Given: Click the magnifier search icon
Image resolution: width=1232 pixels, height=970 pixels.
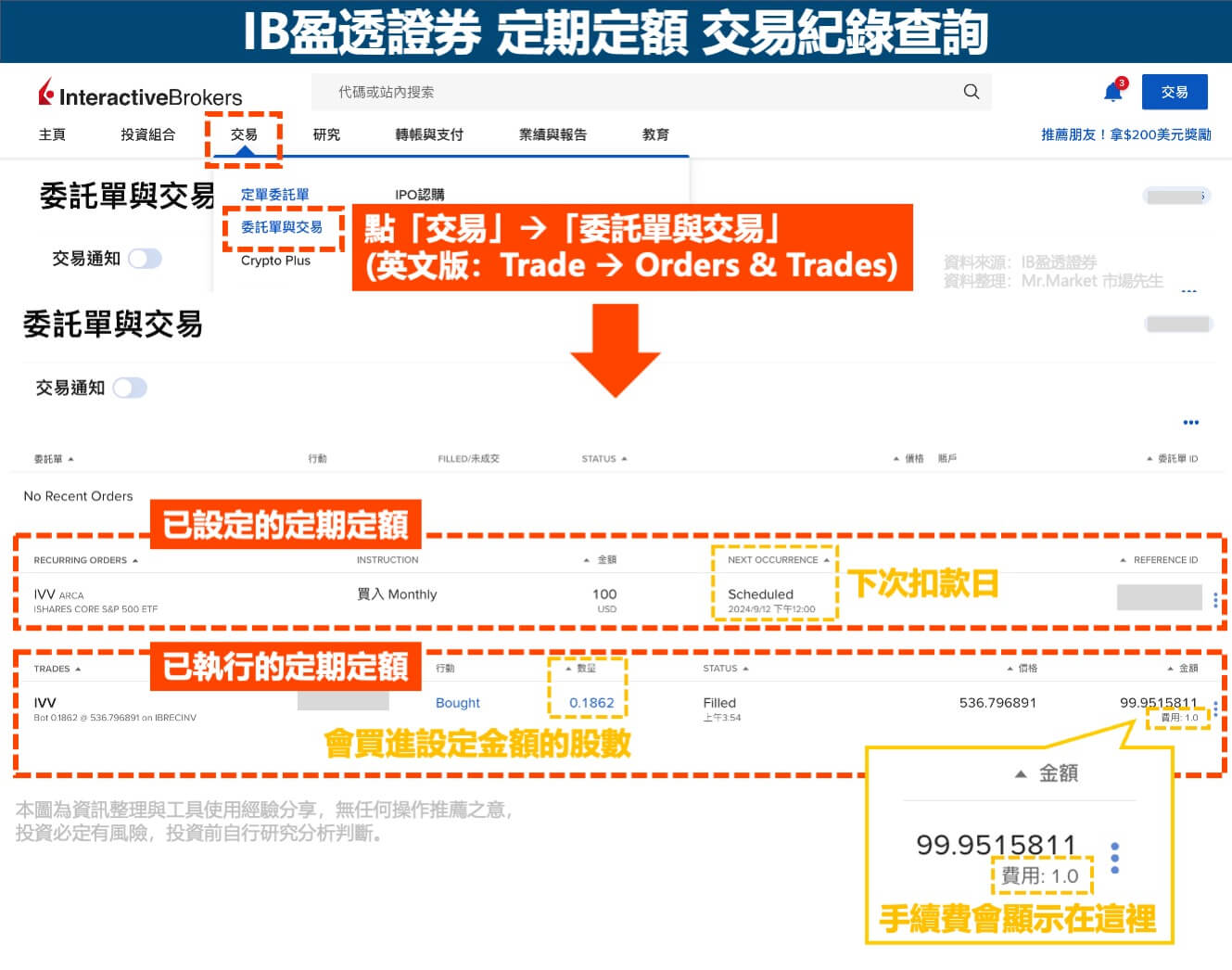Looking at the screenshot, I should pyautogui.click(x=972, y=92).
